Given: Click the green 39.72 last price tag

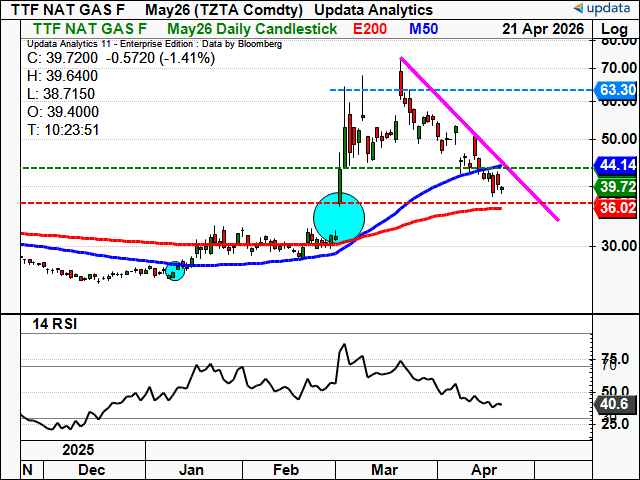Looking at the screenshot, I should 615,187.
